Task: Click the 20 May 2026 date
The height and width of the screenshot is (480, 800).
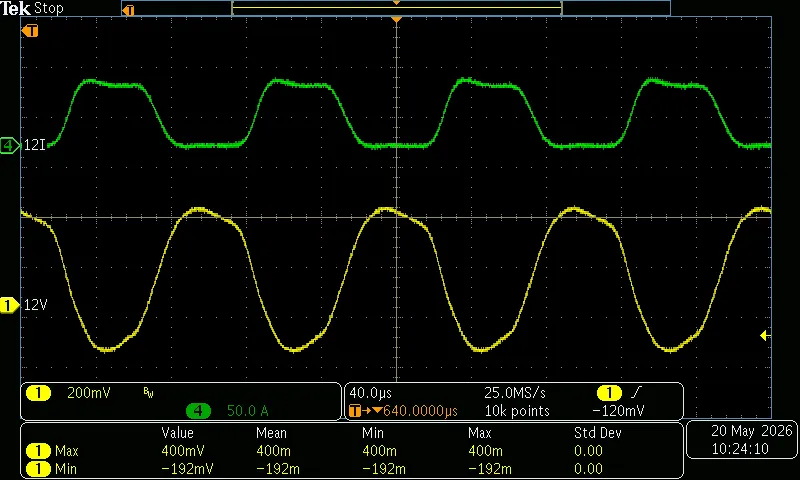Action: click(752, 431)
